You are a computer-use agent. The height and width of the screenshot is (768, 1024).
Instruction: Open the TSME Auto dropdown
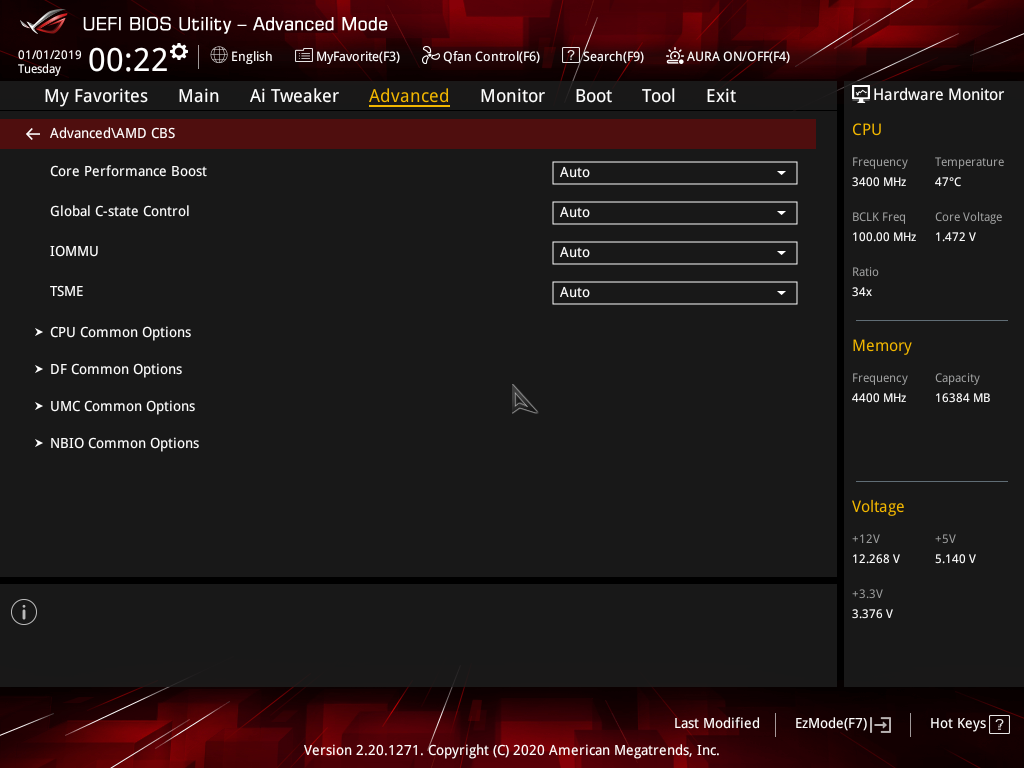[x=675, y=293]
